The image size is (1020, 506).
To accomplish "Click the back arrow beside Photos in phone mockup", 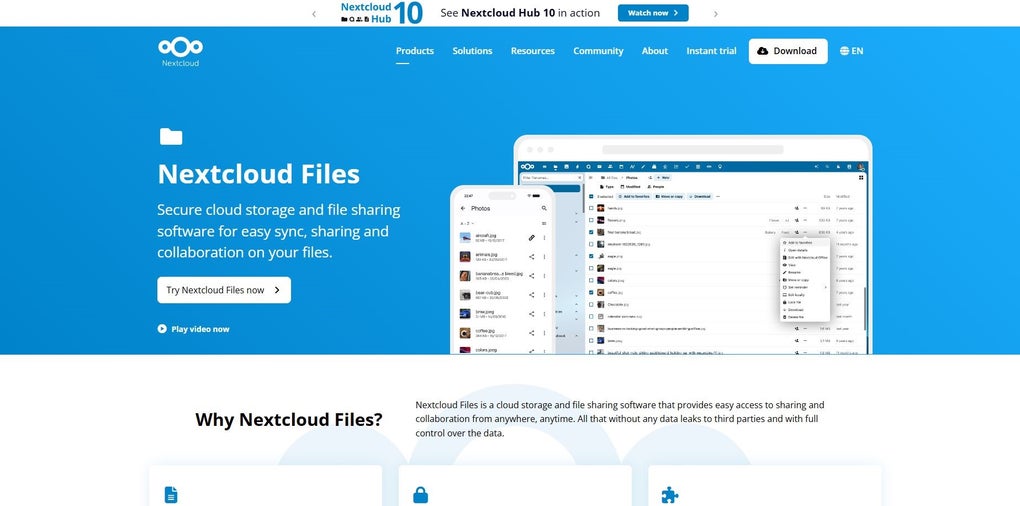I will 463,208.
